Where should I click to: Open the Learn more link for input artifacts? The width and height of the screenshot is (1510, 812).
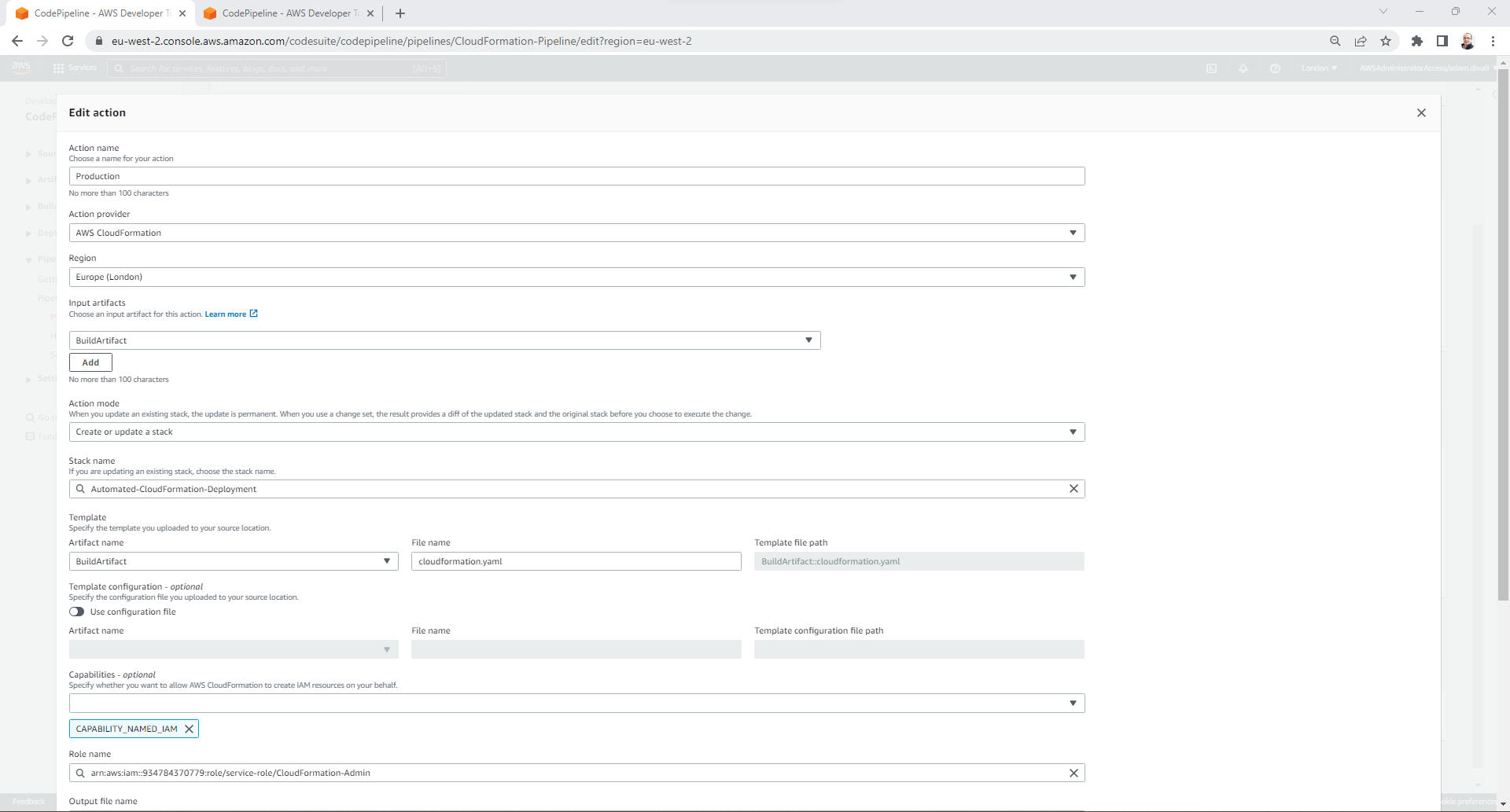pos(231,314)
